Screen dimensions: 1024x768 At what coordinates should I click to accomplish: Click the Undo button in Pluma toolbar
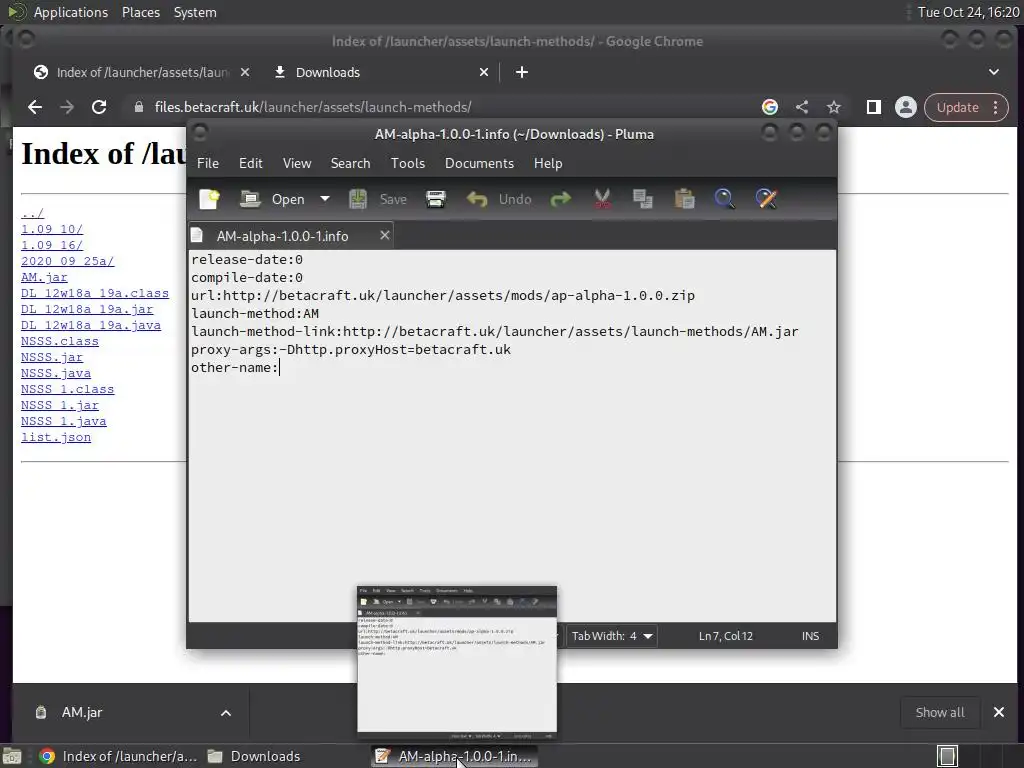point(500,199)
